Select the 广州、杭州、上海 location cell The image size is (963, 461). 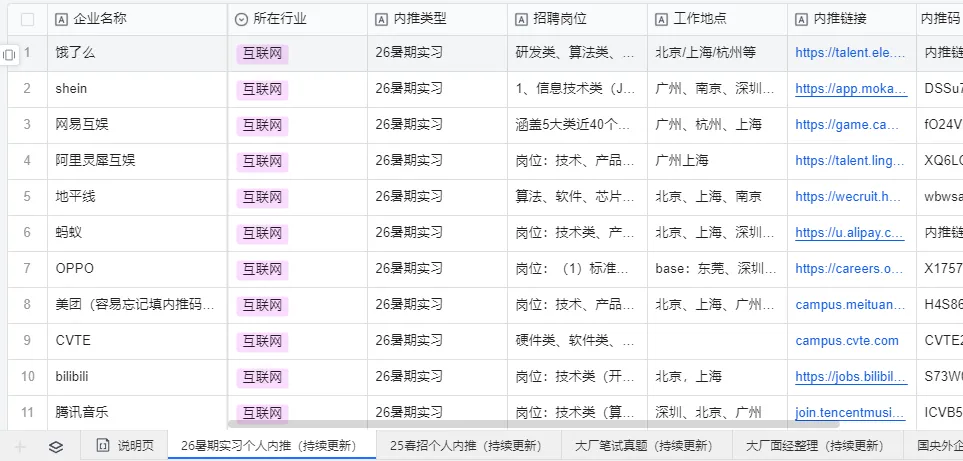click(717, 125)
